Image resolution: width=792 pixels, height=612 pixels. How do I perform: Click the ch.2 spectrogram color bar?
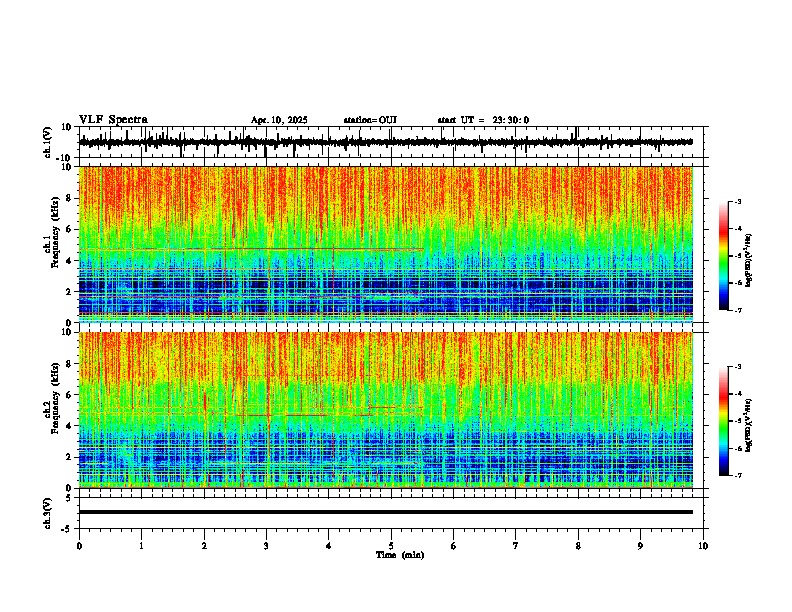(723, 421)
